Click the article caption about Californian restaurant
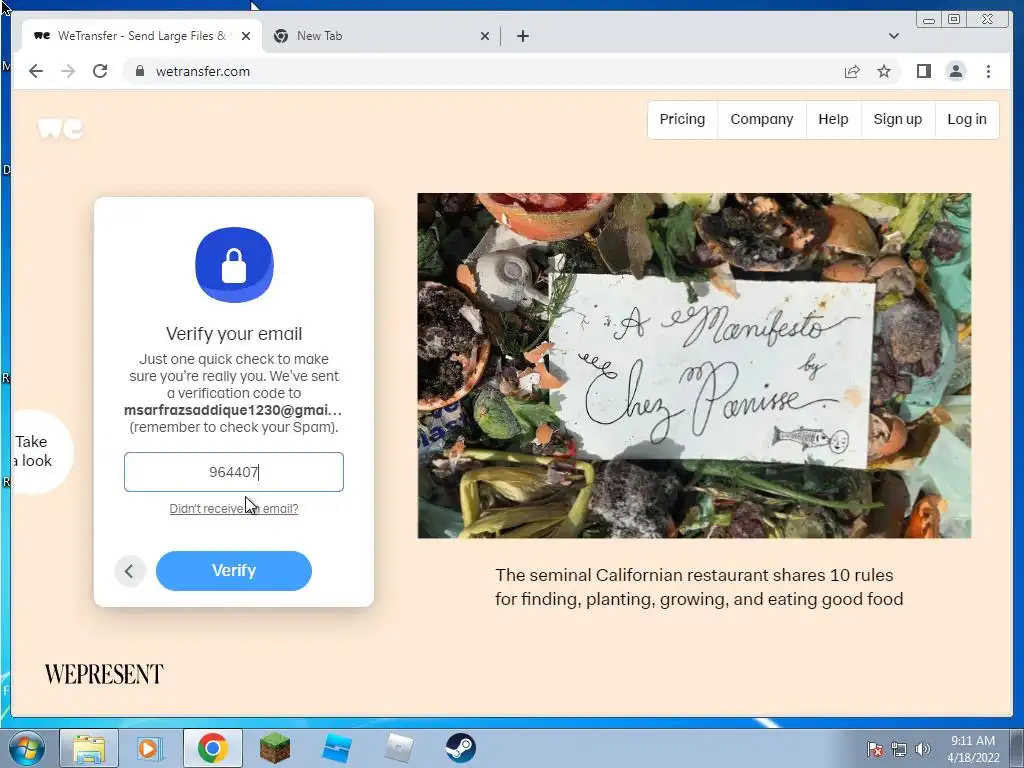The width and height of the screenshot is (1024, 768). coord(699,587)
